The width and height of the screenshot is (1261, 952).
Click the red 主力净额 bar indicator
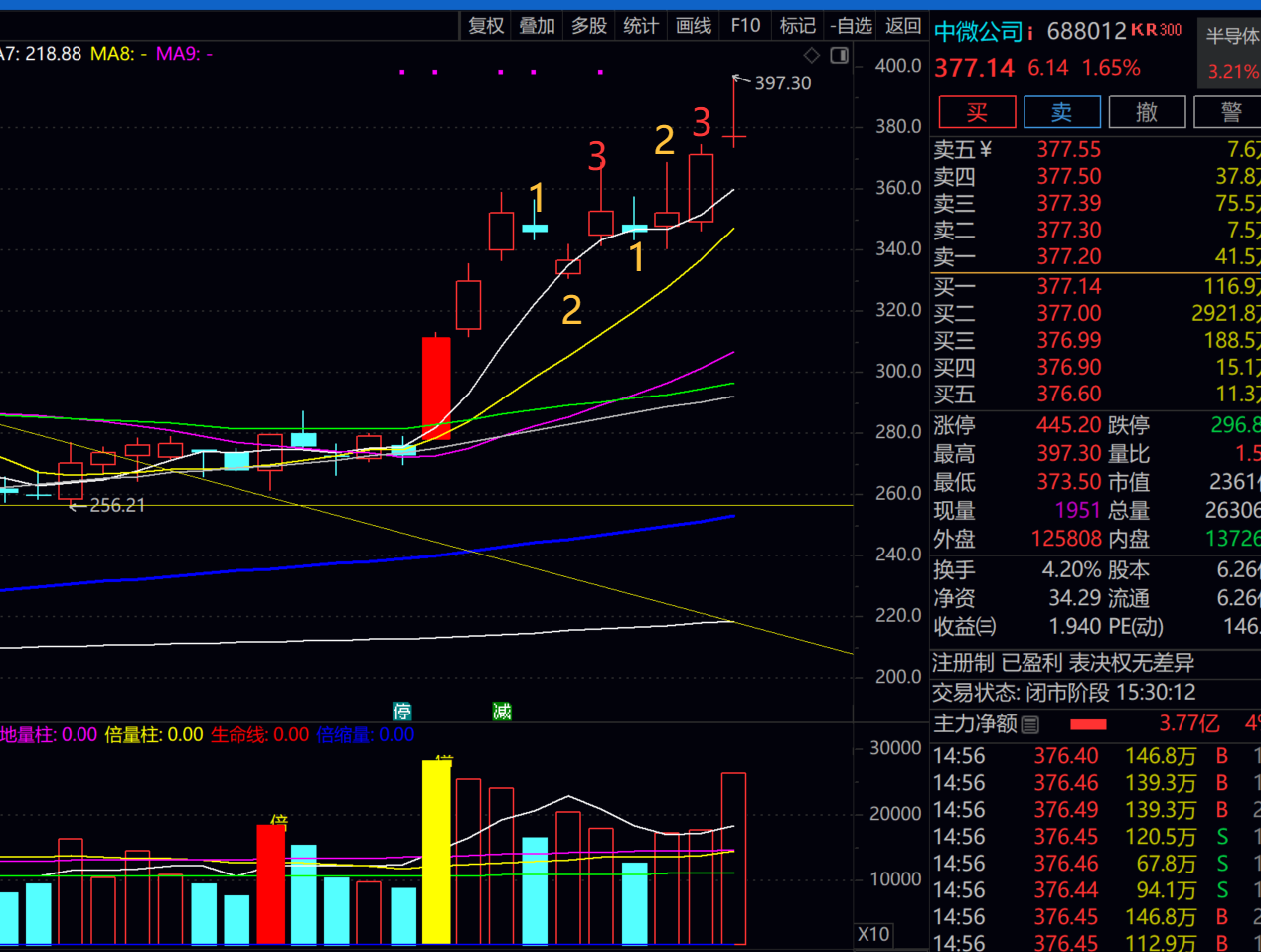pyautogui.click(x=1088, y=724)
